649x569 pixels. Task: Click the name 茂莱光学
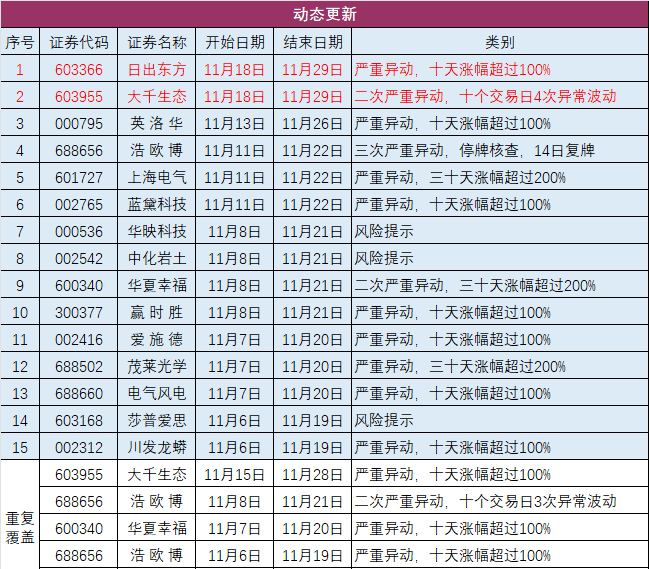tap(156, 367)
